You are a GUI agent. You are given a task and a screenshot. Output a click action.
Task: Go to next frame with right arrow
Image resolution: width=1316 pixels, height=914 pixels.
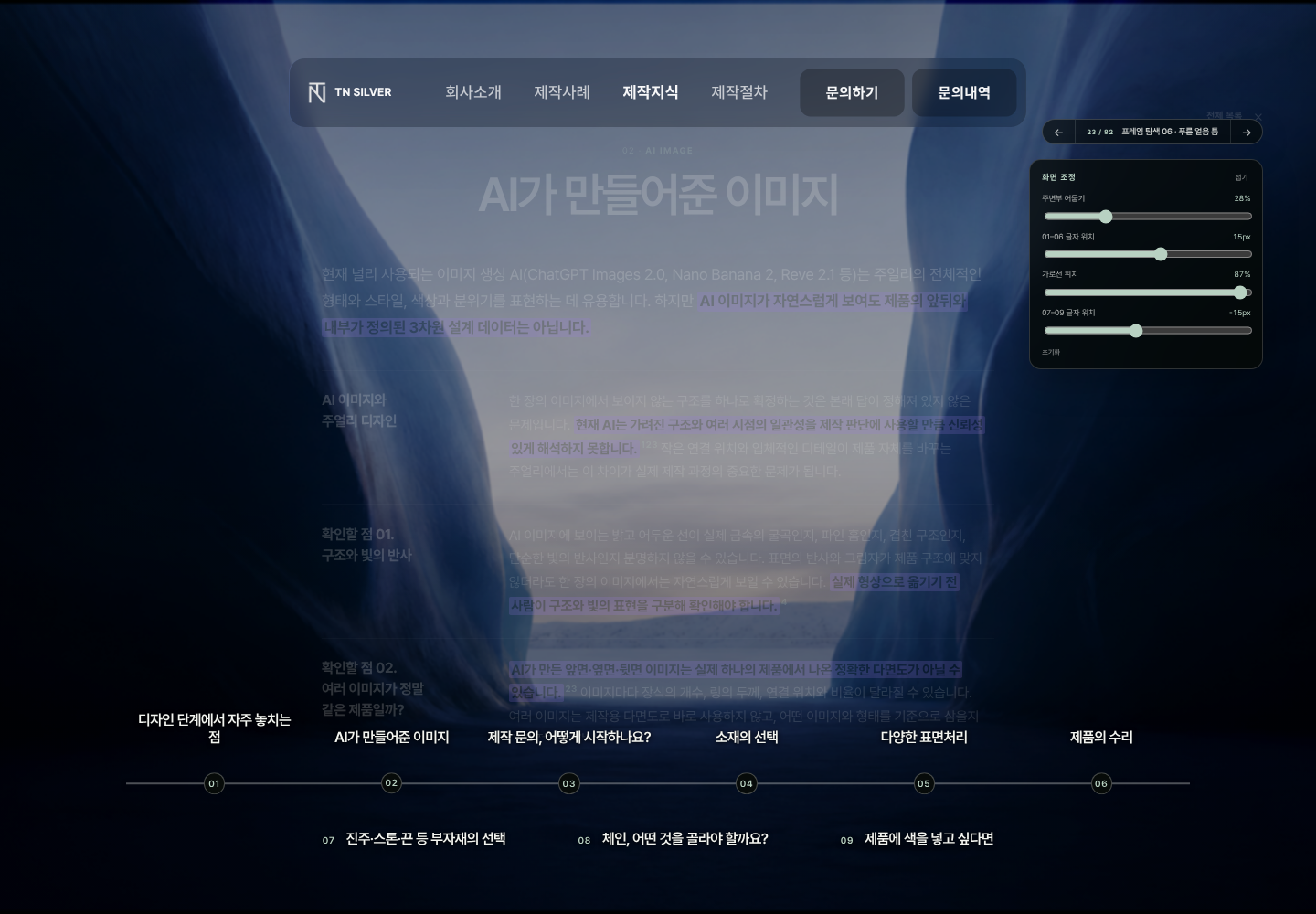(1246, 133)
